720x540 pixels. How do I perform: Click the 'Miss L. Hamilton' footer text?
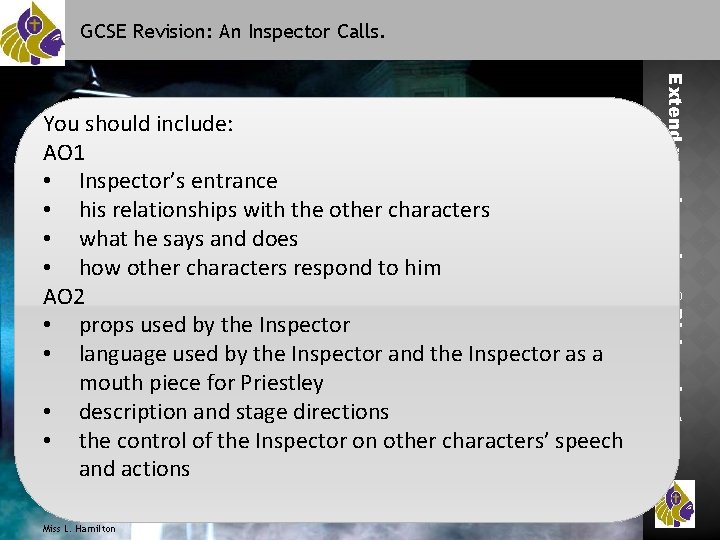click(80, 528)
